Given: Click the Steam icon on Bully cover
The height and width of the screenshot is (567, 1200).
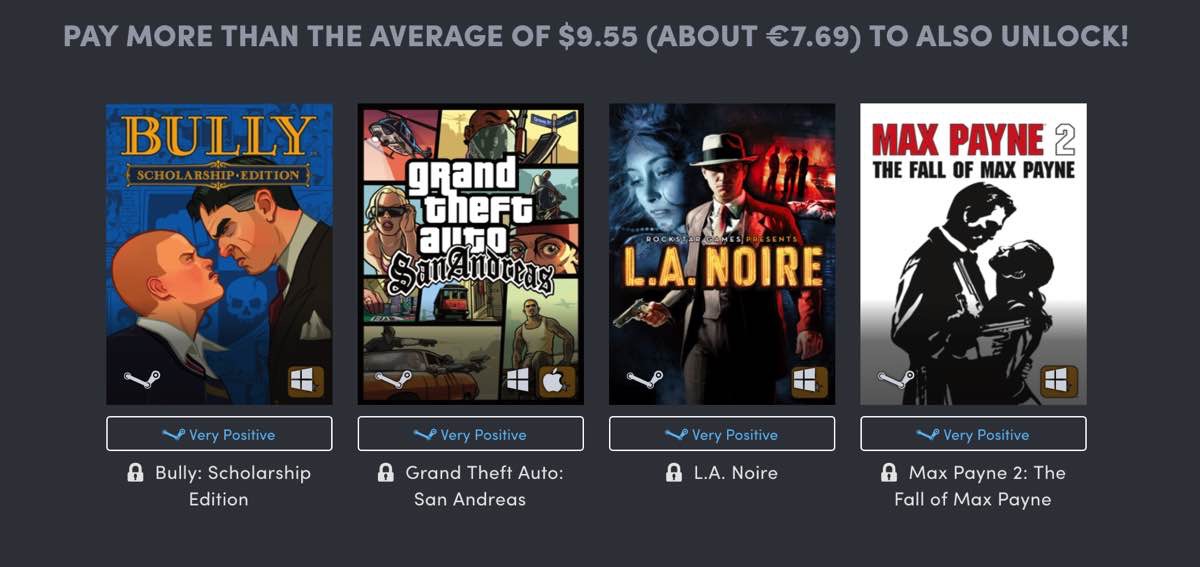Looking at the screenshot, I should pyautogui.click(x=142, y=380).
